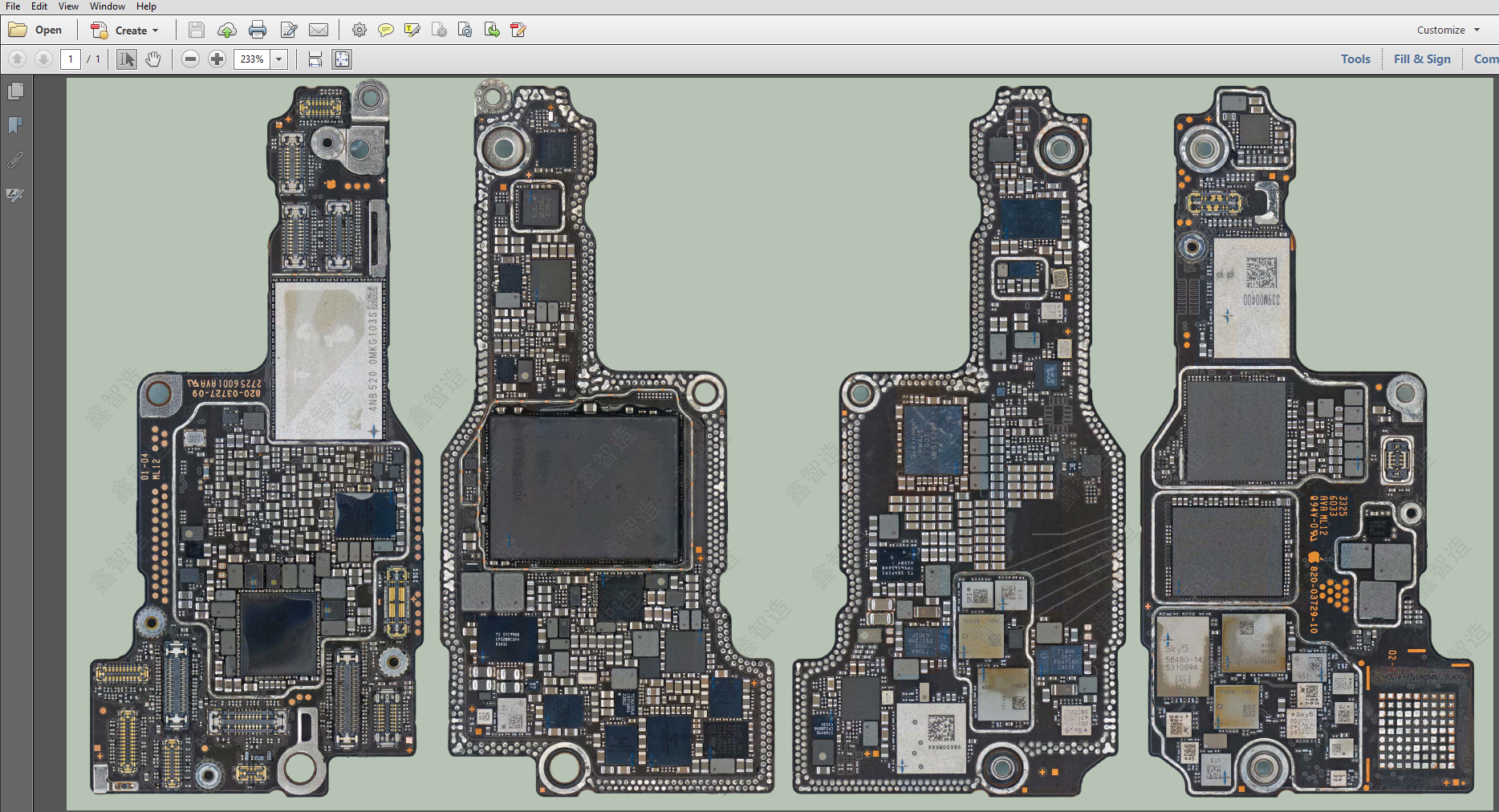Toggle the Select tool cursor button
The image size is (1499, 812).
(127, 59)
